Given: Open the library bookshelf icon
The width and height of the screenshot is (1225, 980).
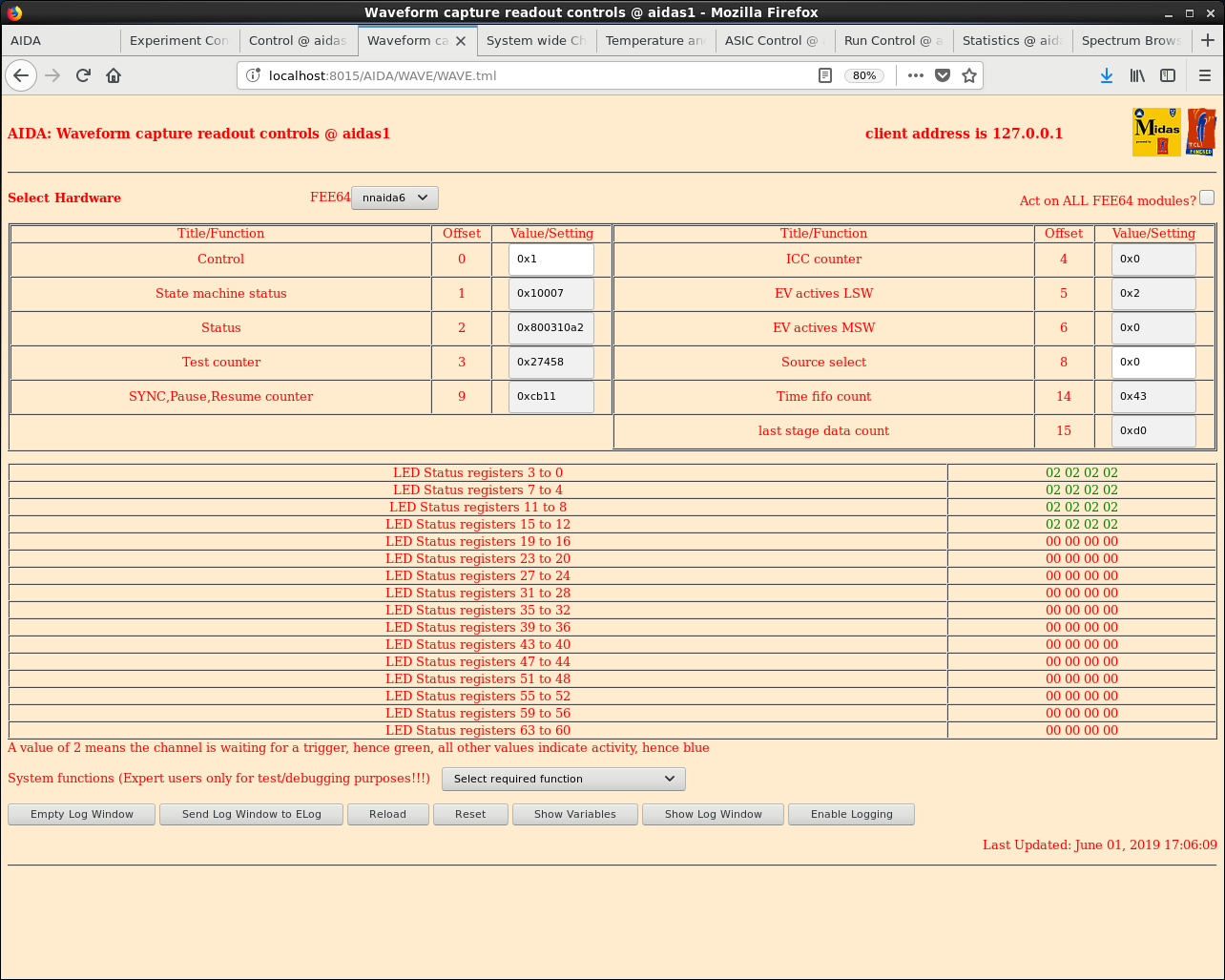Looking at the screenshot, I should click(x=1137, y=75).
